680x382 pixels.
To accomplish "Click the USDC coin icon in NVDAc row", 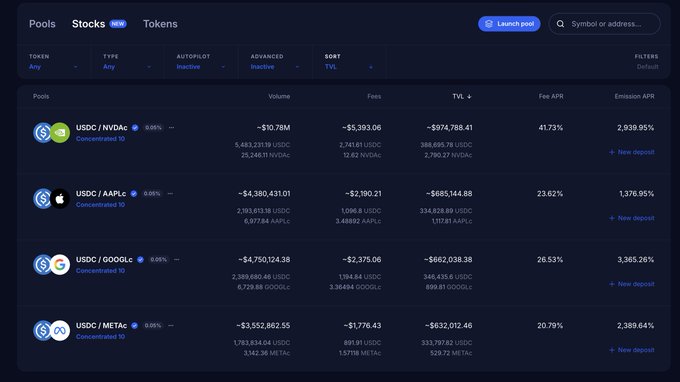I will pos(42,133).
